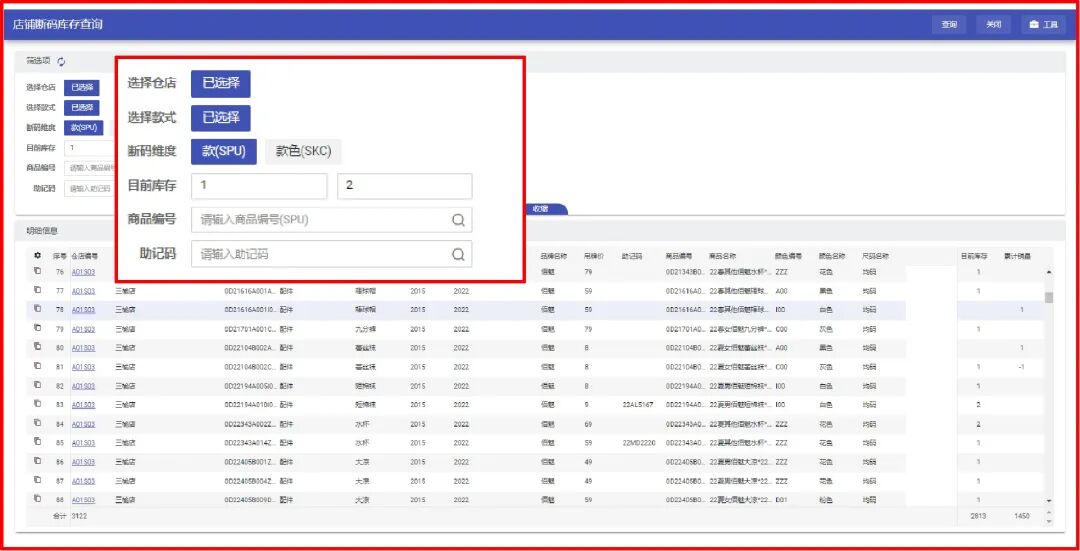Click the 助记码 cell 22AL5167
1080x551 pixels.
(x=638, y=404)
